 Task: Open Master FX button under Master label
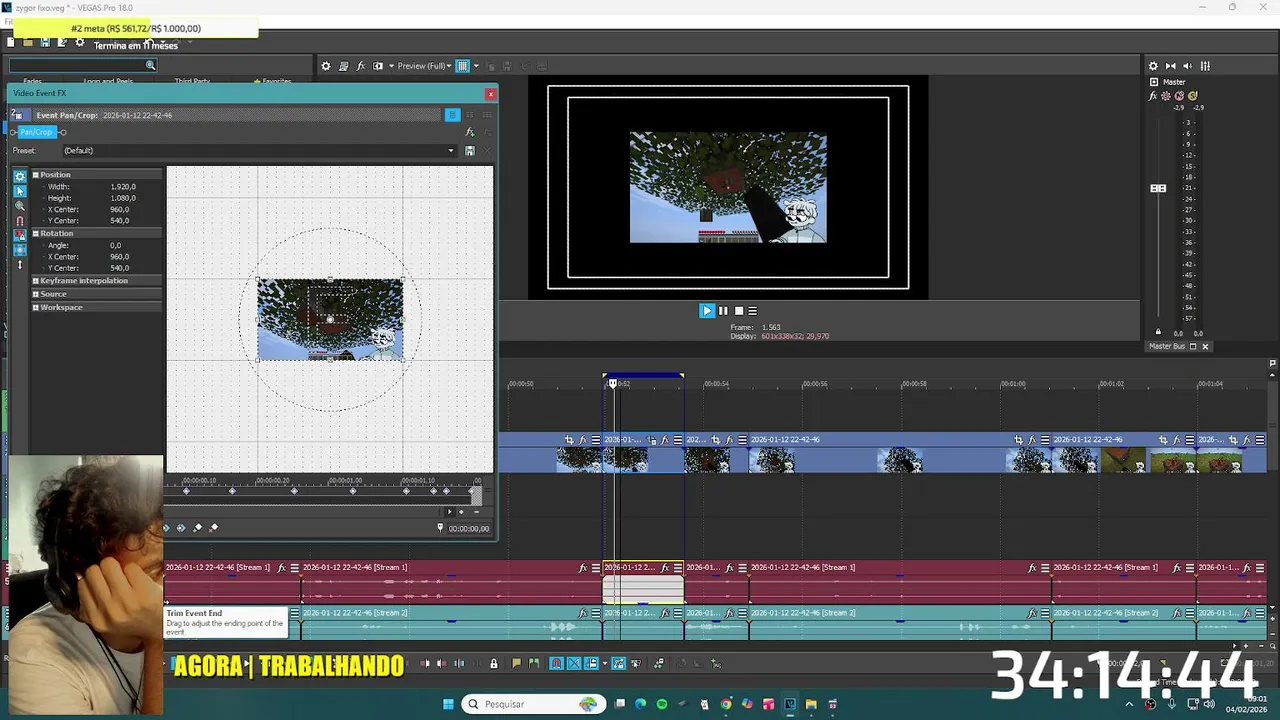pyautogui.click(x=1154, y=96)
